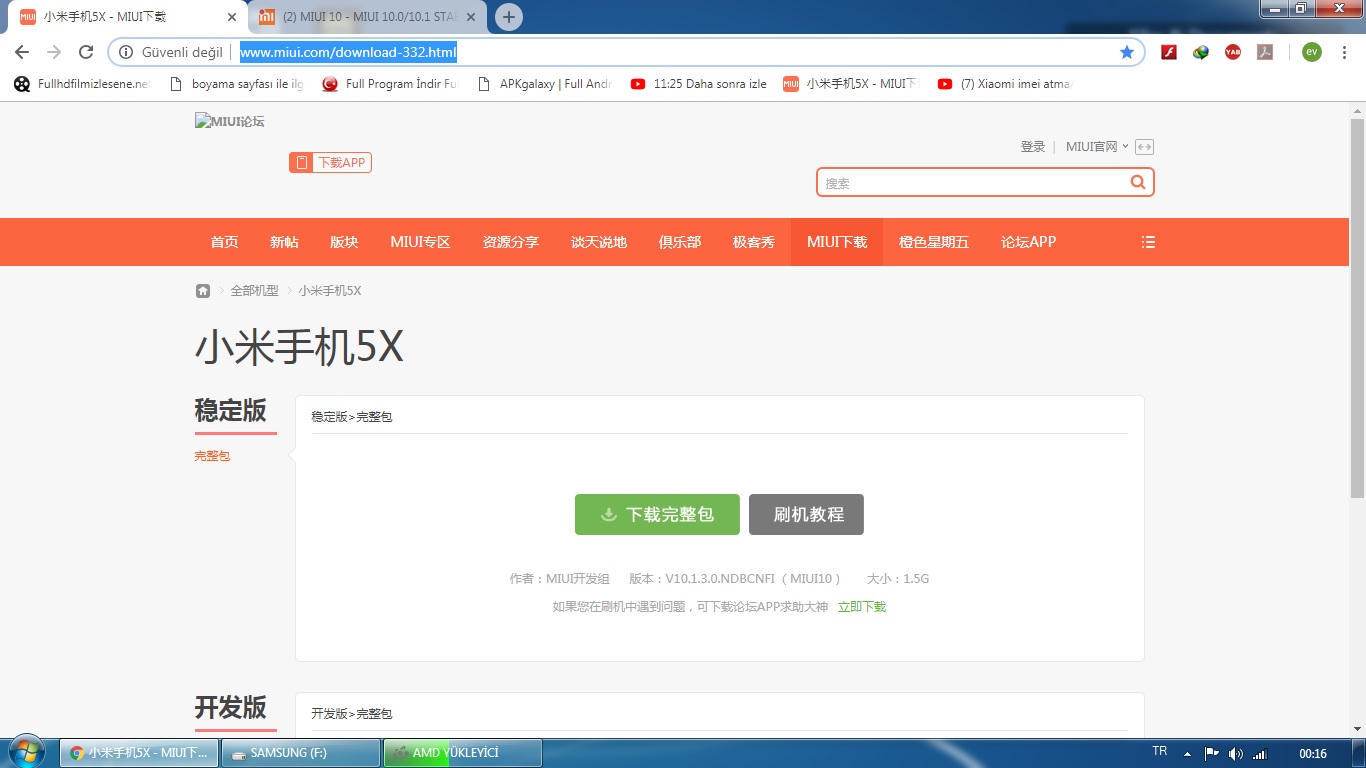Click the network signal tray icon

(1260, 754)
